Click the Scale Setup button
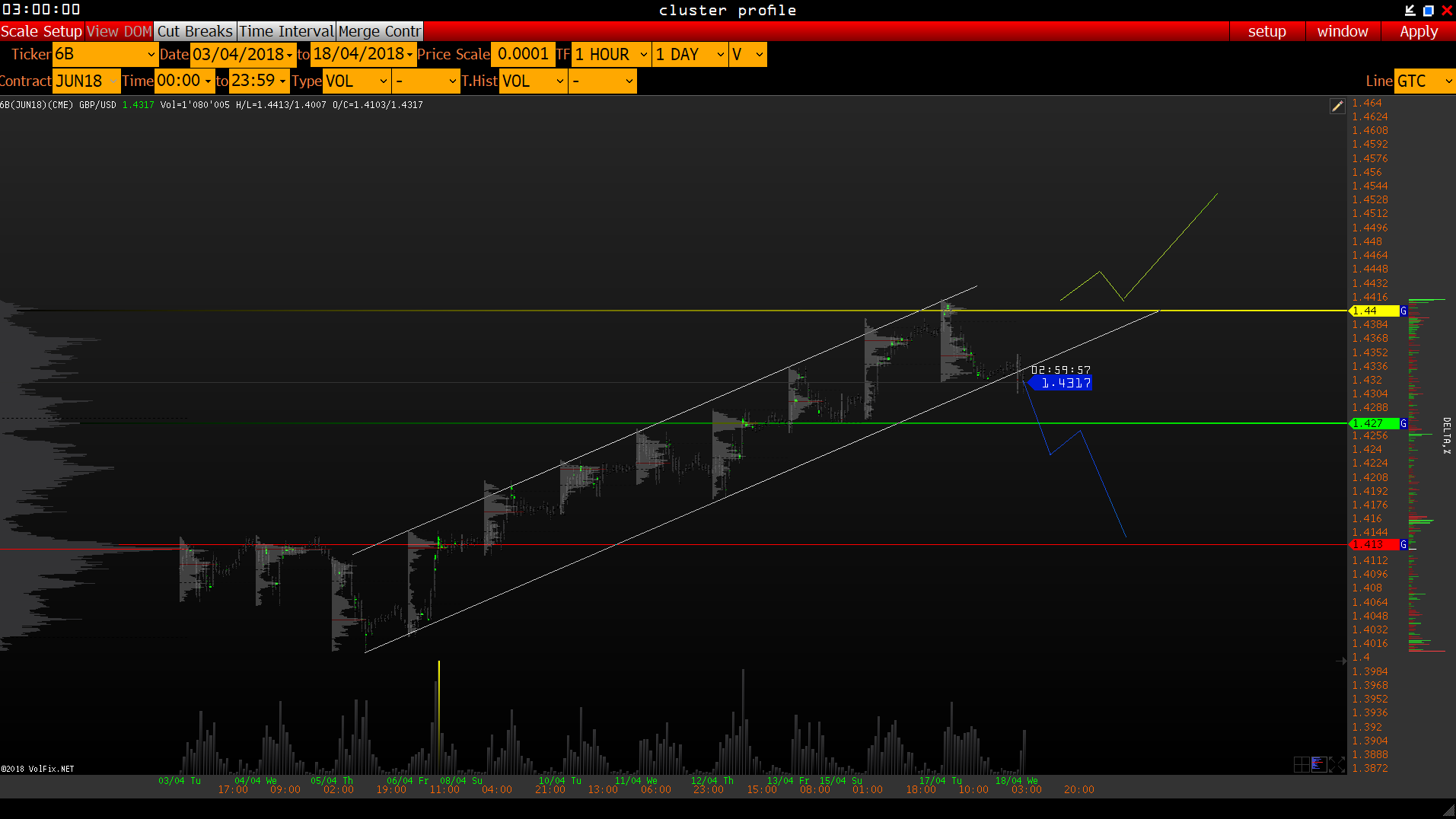1456x819 pixels. (x=41, y=31)
